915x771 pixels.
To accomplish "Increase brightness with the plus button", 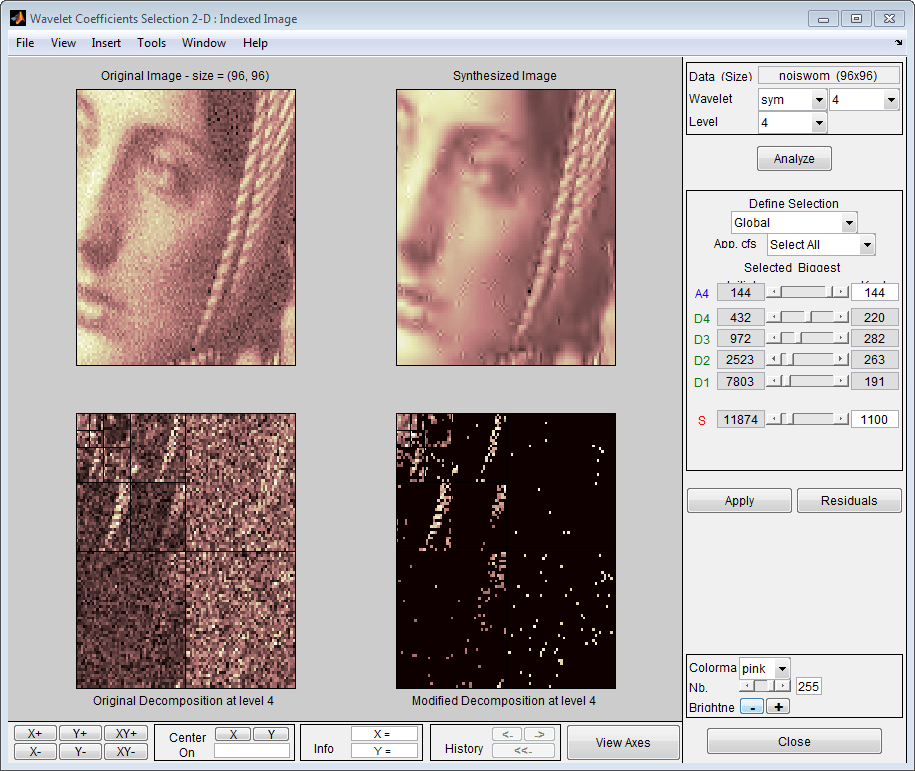I will (777, 707).
